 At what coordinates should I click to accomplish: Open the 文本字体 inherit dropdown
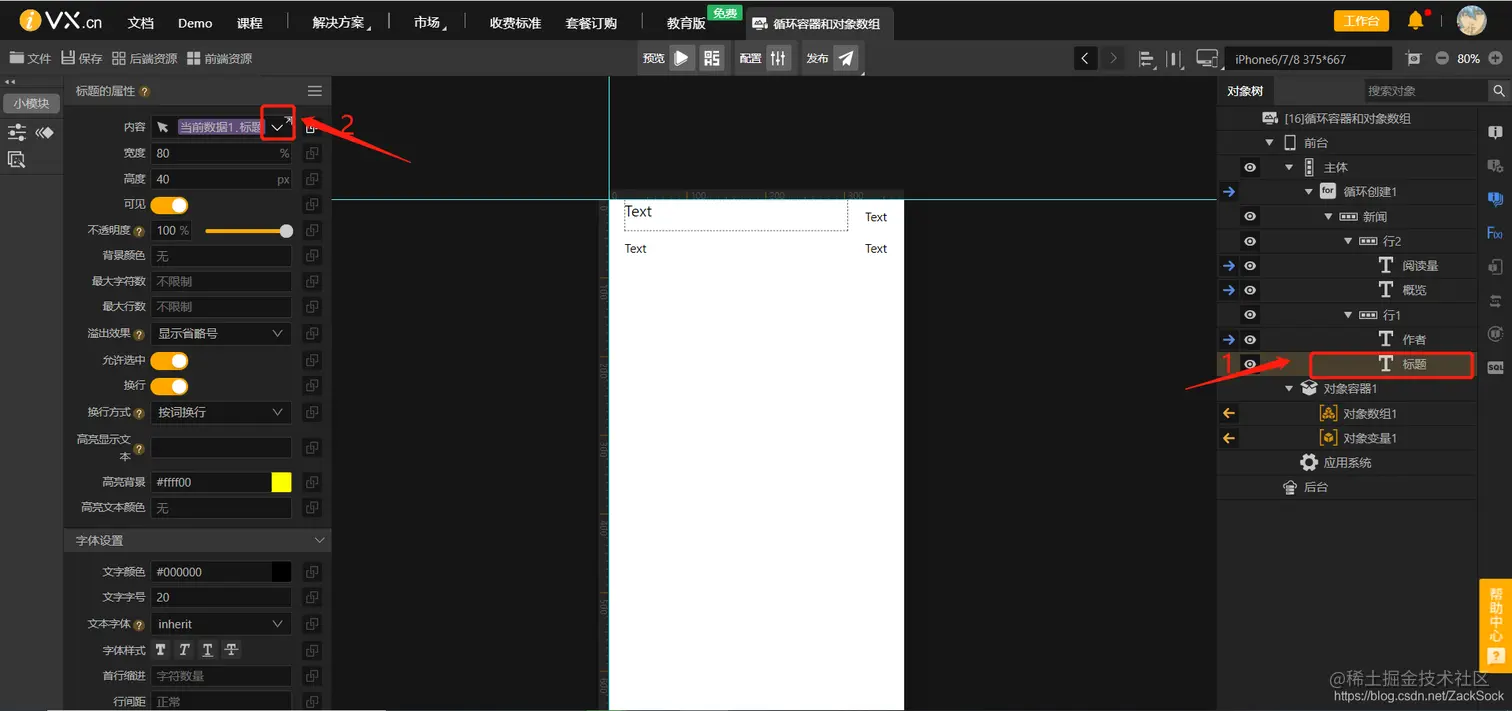click(221, 624)
